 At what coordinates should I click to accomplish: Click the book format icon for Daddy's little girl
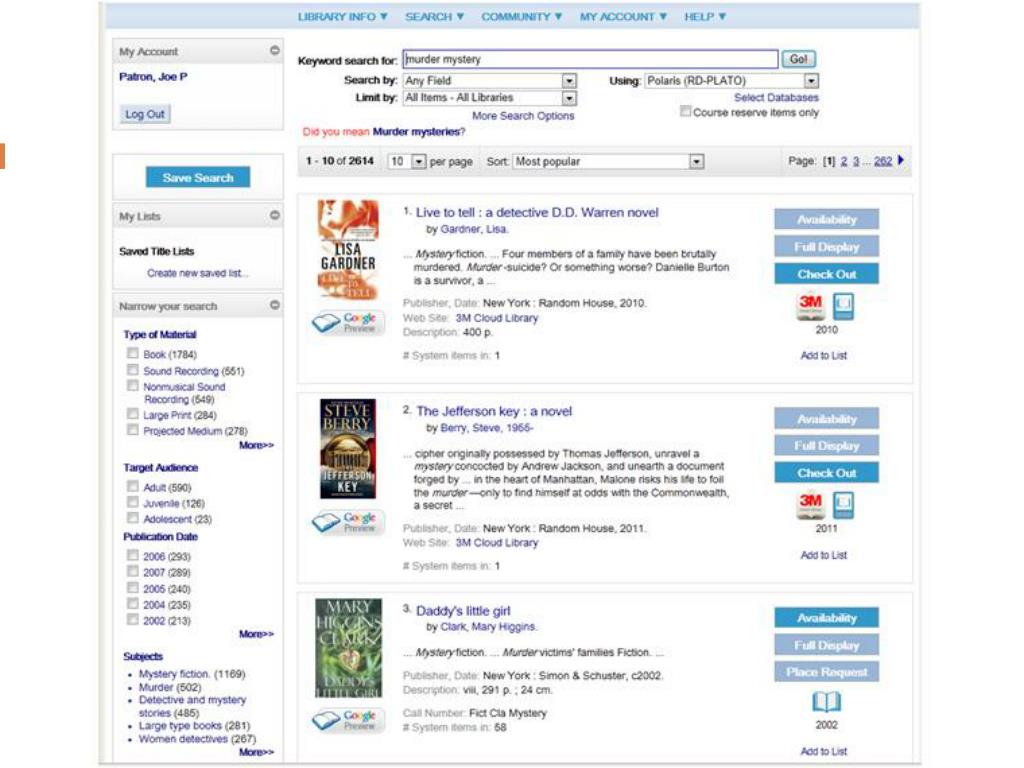coord(826,703)
